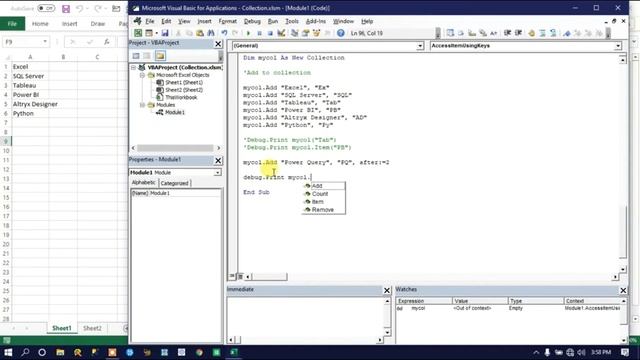
Task: Click the Excel Save icon beside AutoSave
Action: point(66,9)
